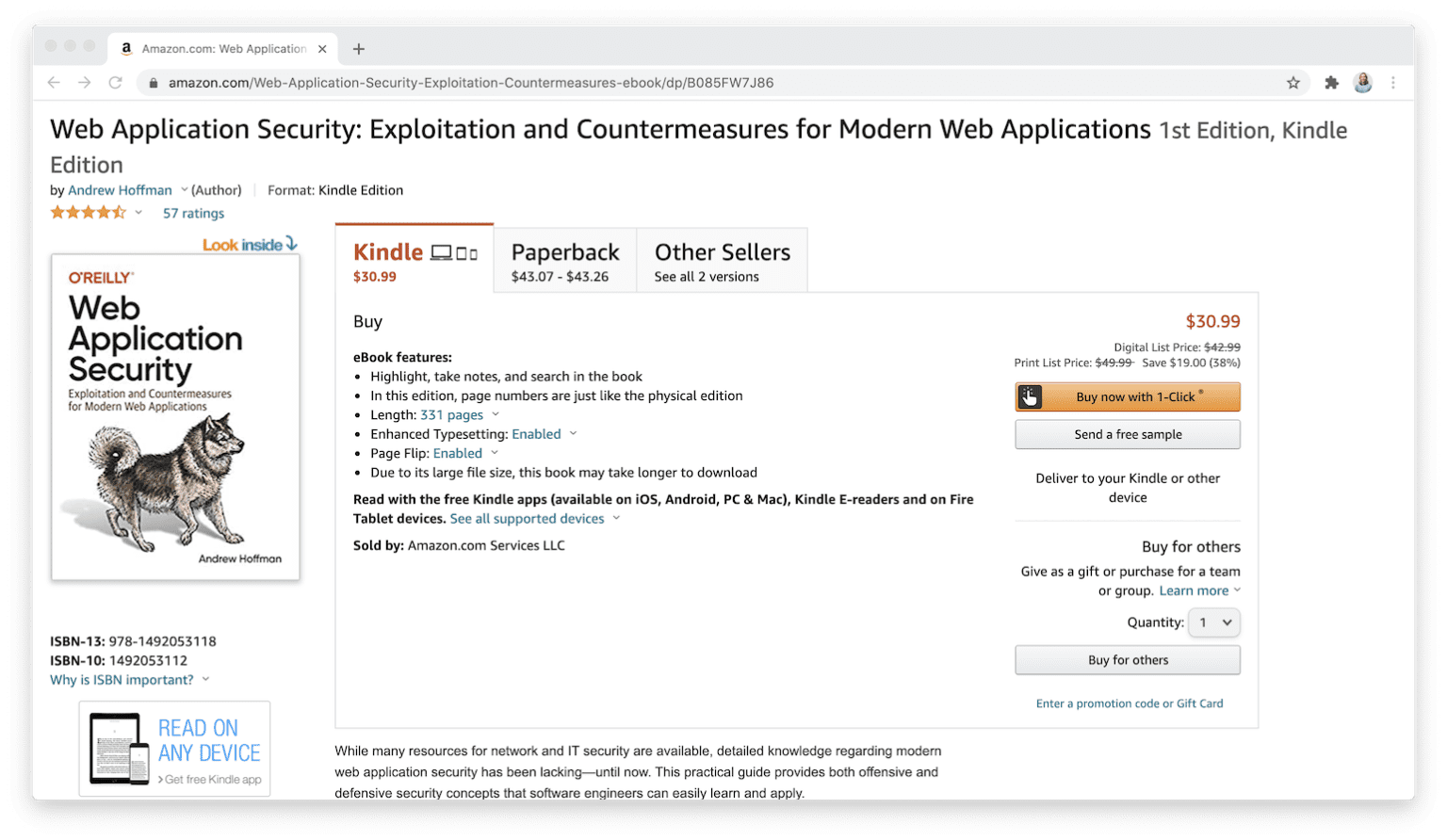This screenshot has width=1447, height=840.
Task: Open the extensions puzzle icon
Action: 1331,83
